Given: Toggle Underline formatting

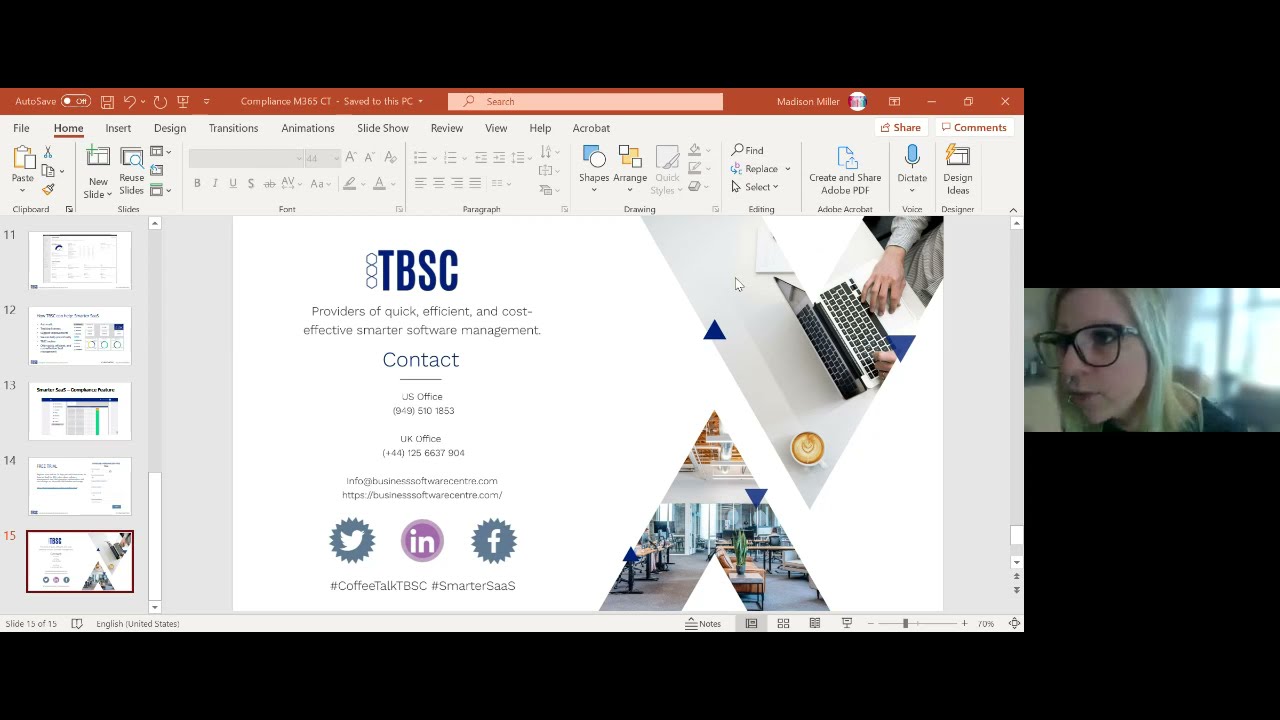Looking at the screenshot, I should [233, 183].
